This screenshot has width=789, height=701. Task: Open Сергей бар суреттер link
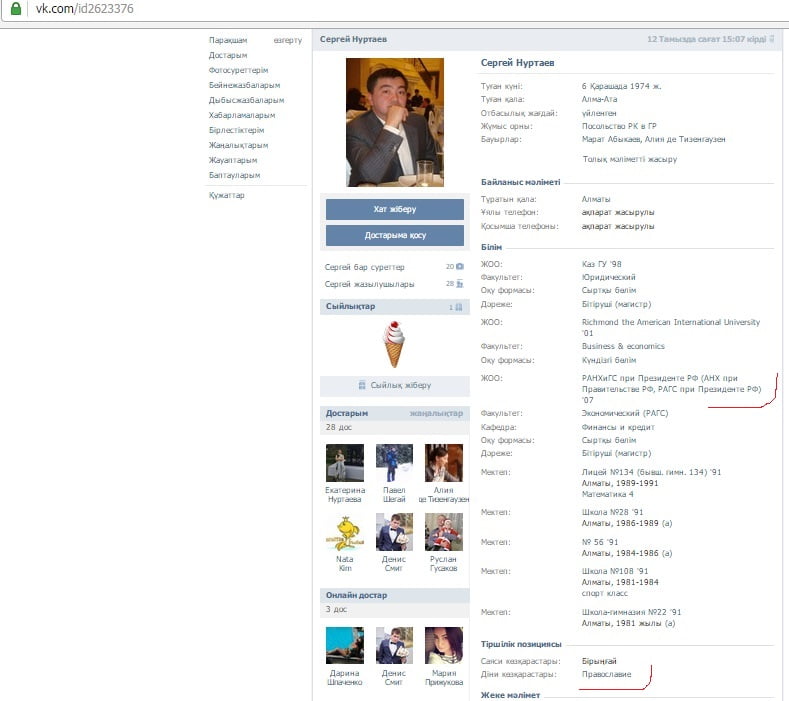[x=364, y=267]
